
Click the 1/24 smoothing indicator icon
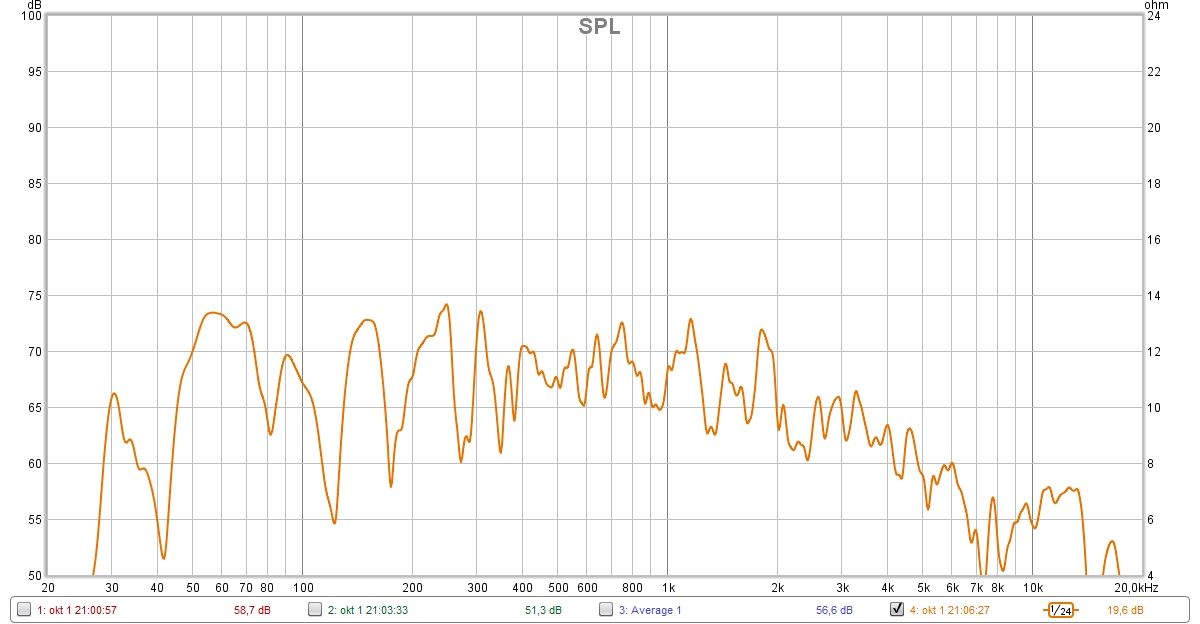[1060, 610]
